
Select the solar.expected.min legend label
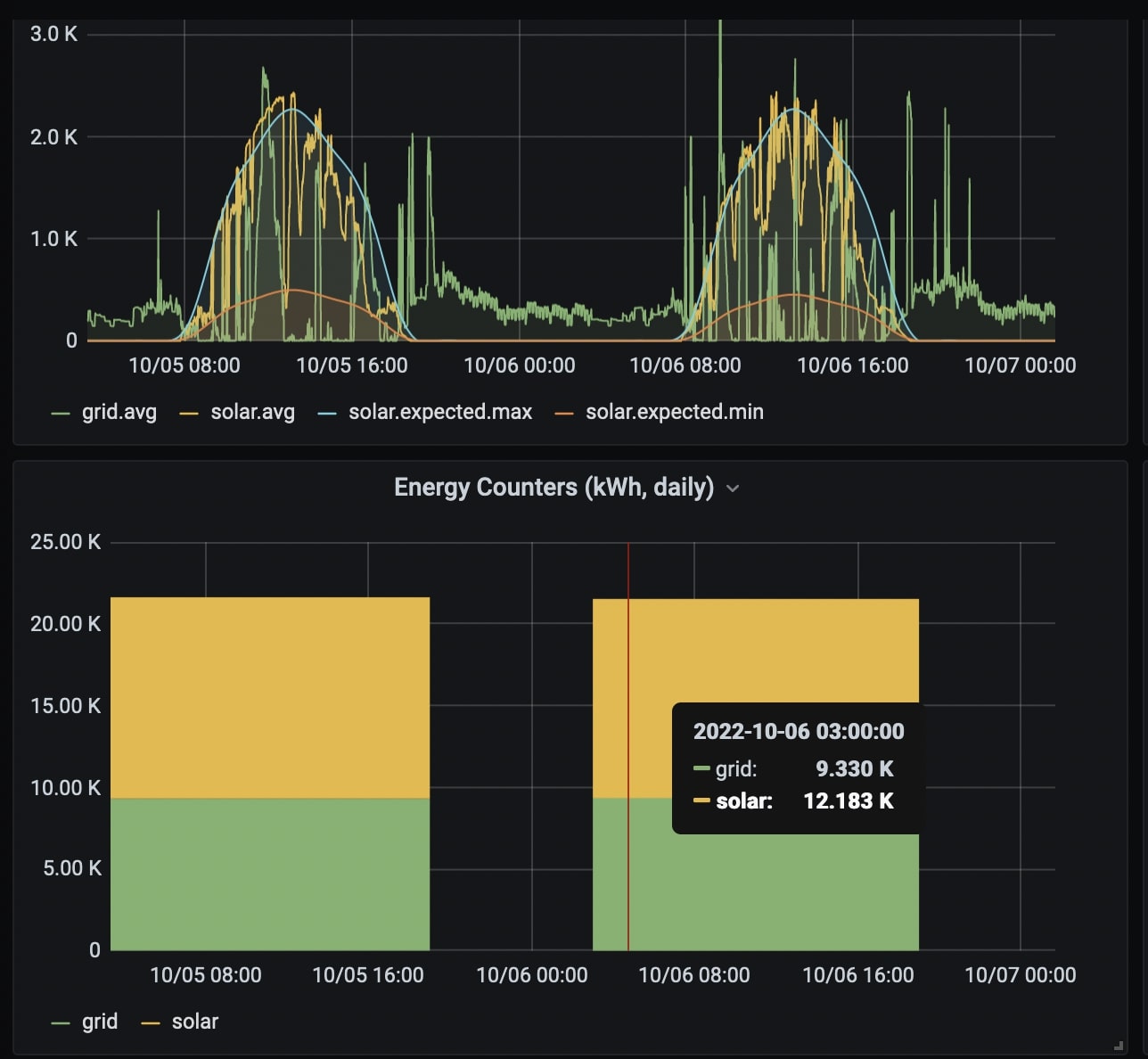[675, 412]
